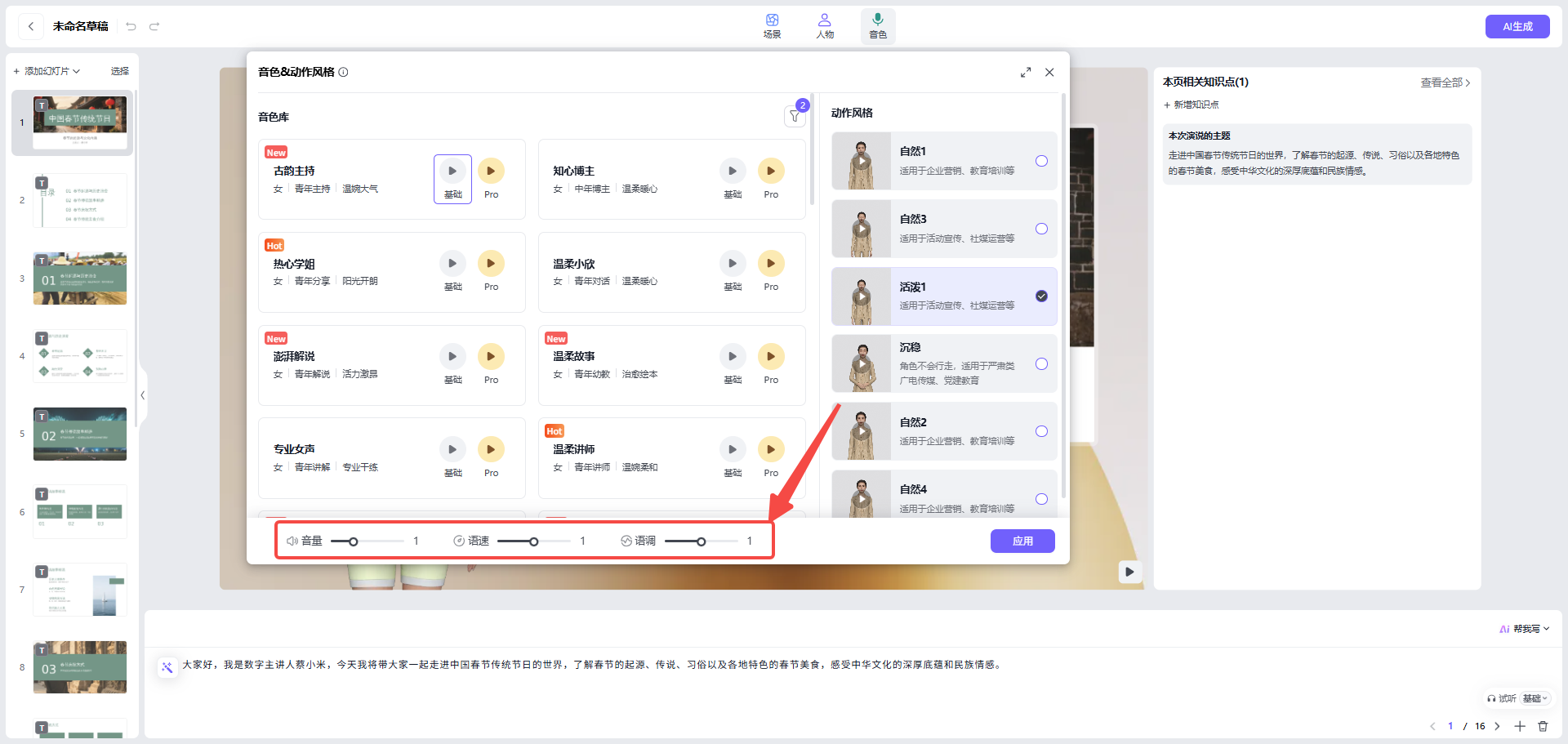
Task: Open the 场景 panel in top toolbar
Action: pyautogui.click(x=771, y=25)
